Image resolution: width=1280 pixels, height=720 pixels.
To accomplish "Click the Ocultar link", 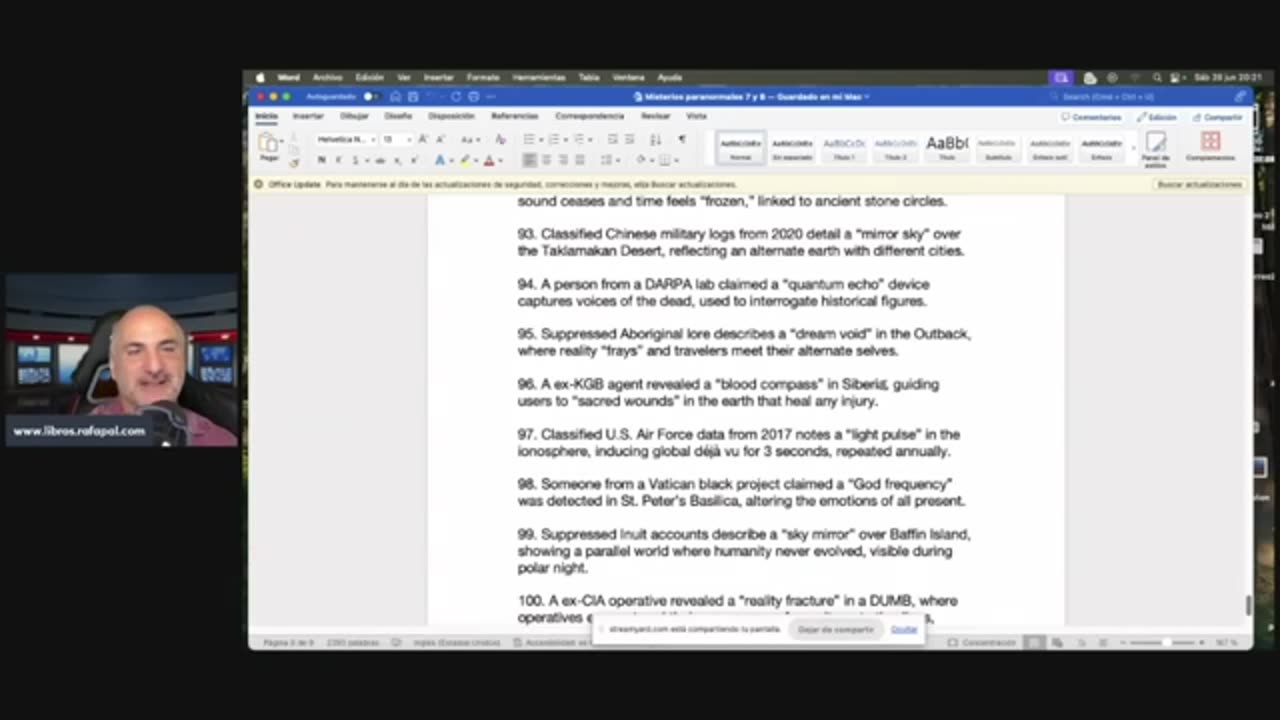I will click(x=904, y=630).
